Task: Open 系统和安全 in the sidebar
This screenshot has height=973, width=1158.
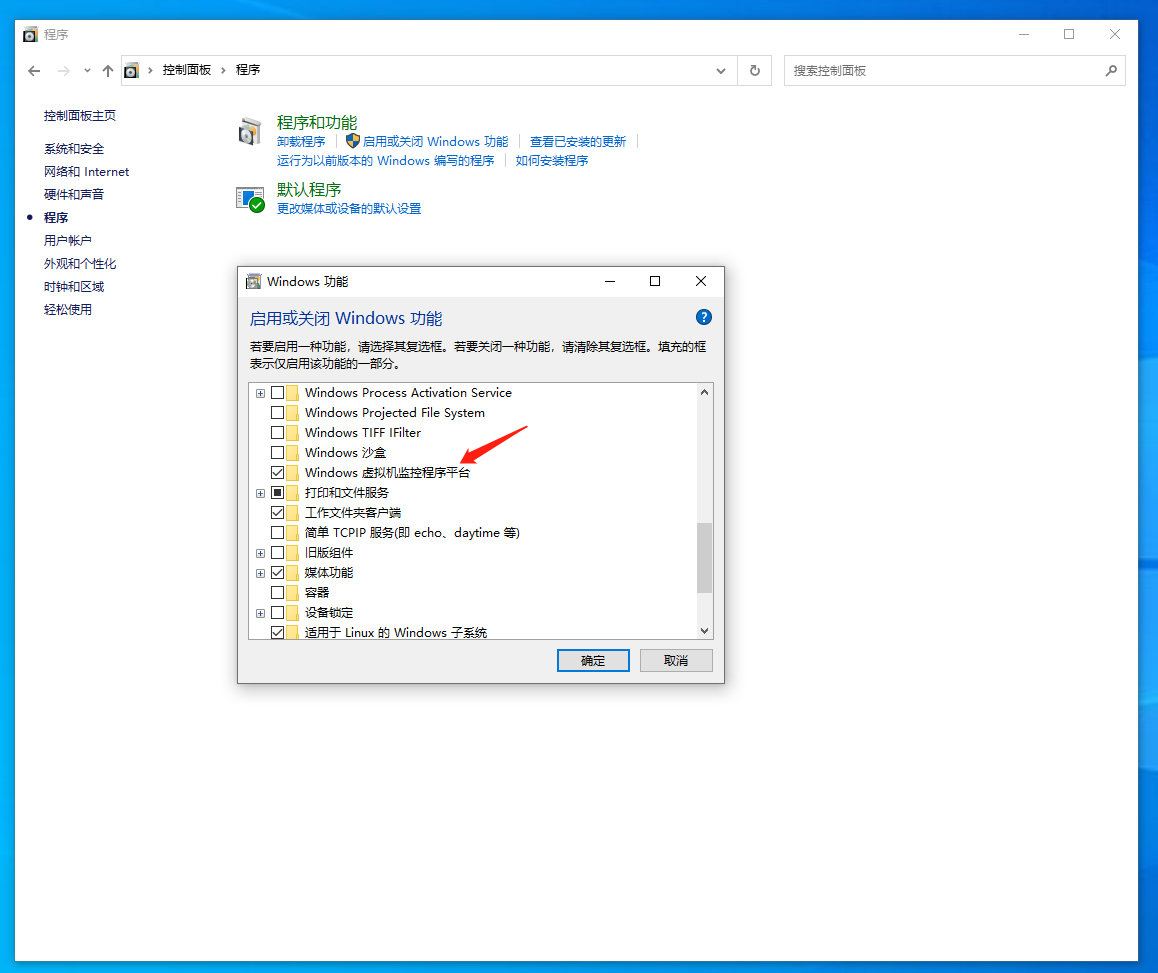Action: tap(74, 149)
